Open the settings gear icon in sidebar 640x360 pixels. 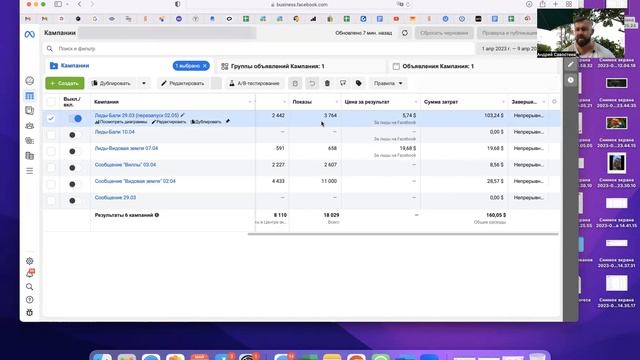pyautogui.click(x=29, y=261)
